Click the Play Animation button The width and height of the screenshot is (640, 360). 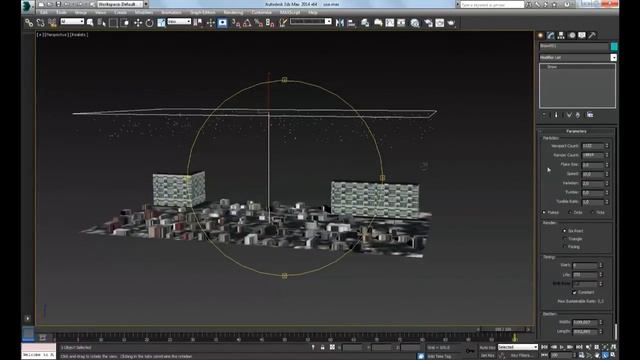(x=562, y=347)
